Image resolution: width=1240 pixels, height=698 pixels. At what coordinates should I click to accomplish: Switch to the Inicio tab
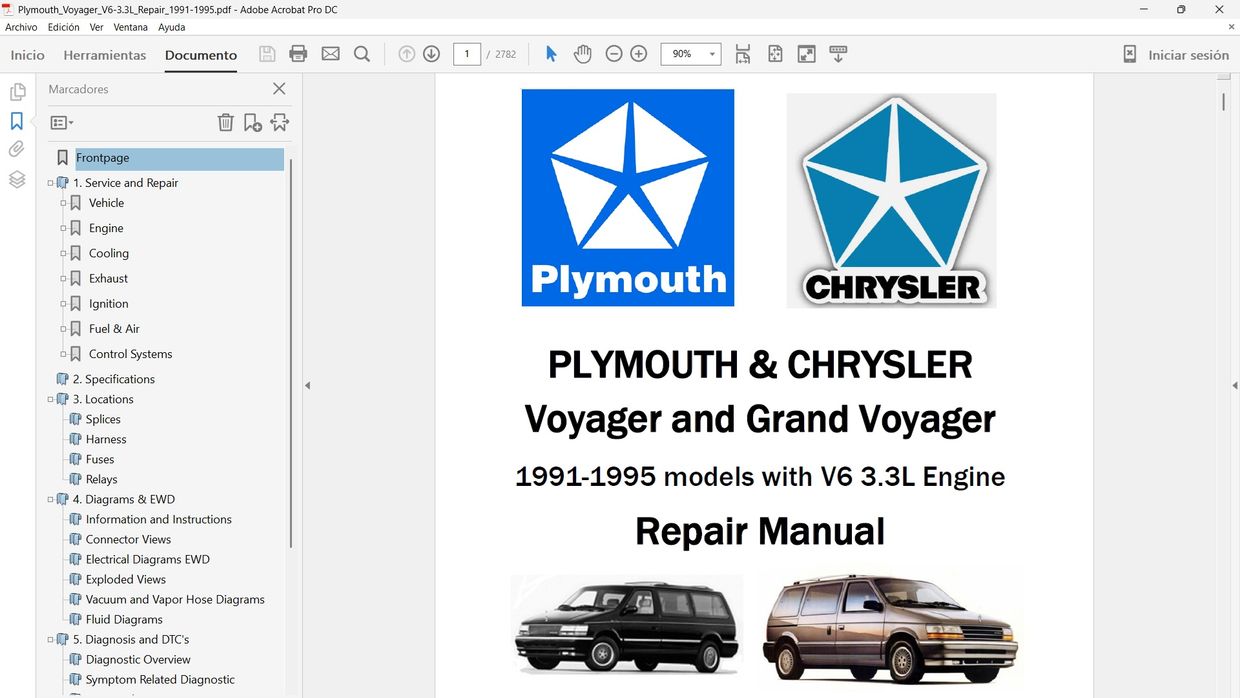click(28, 55)
